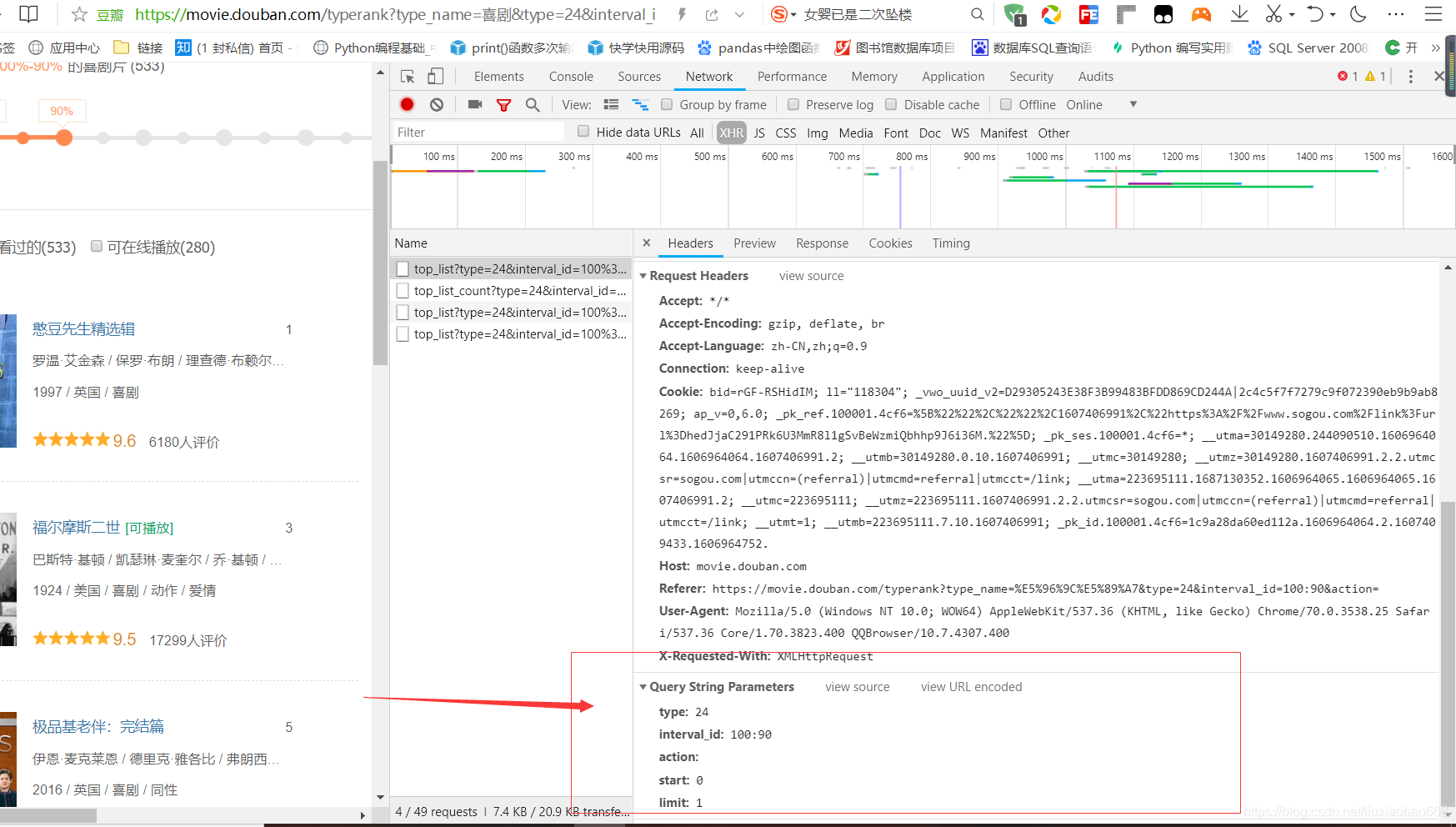
Task: Open network search magnifier in DevTools
Action: click(533, 104)
